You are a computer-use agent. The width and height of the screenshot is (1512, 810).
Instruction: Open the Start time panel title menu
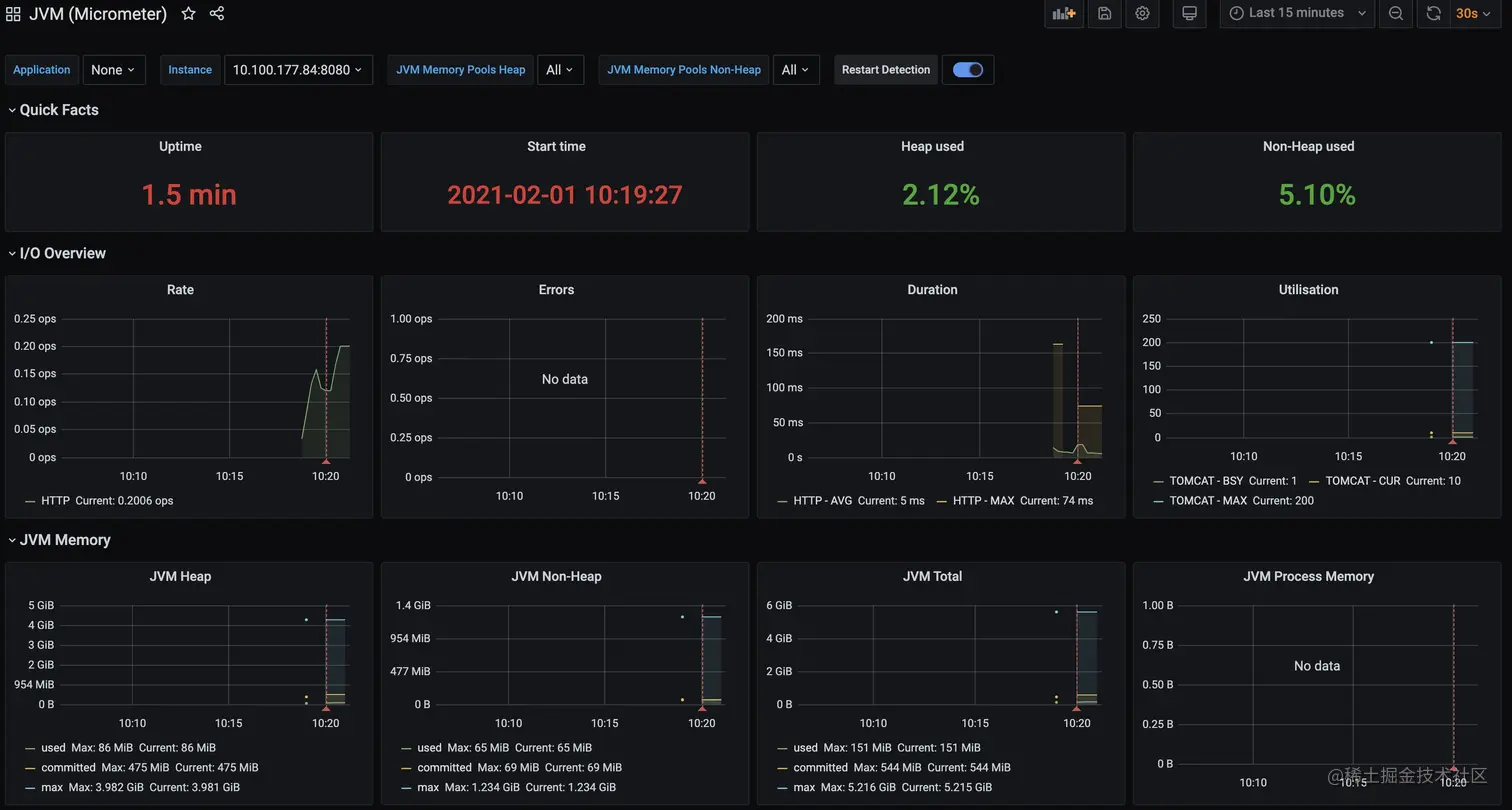[x=556, y=146]
